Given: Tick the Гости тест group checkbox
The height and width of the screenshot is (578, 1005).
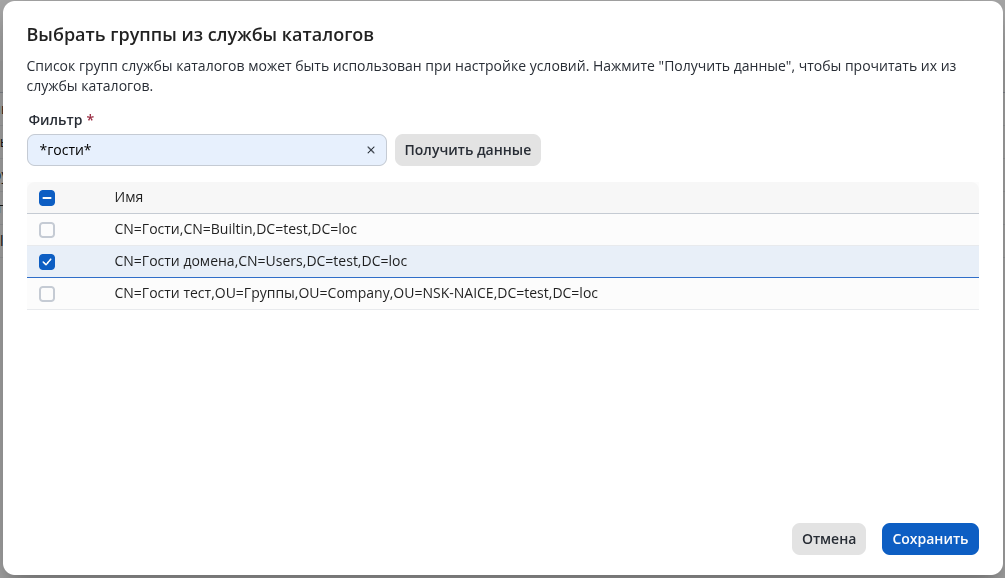Looking at the screenshot, I should pyautogui.click(x=47, y=294).
